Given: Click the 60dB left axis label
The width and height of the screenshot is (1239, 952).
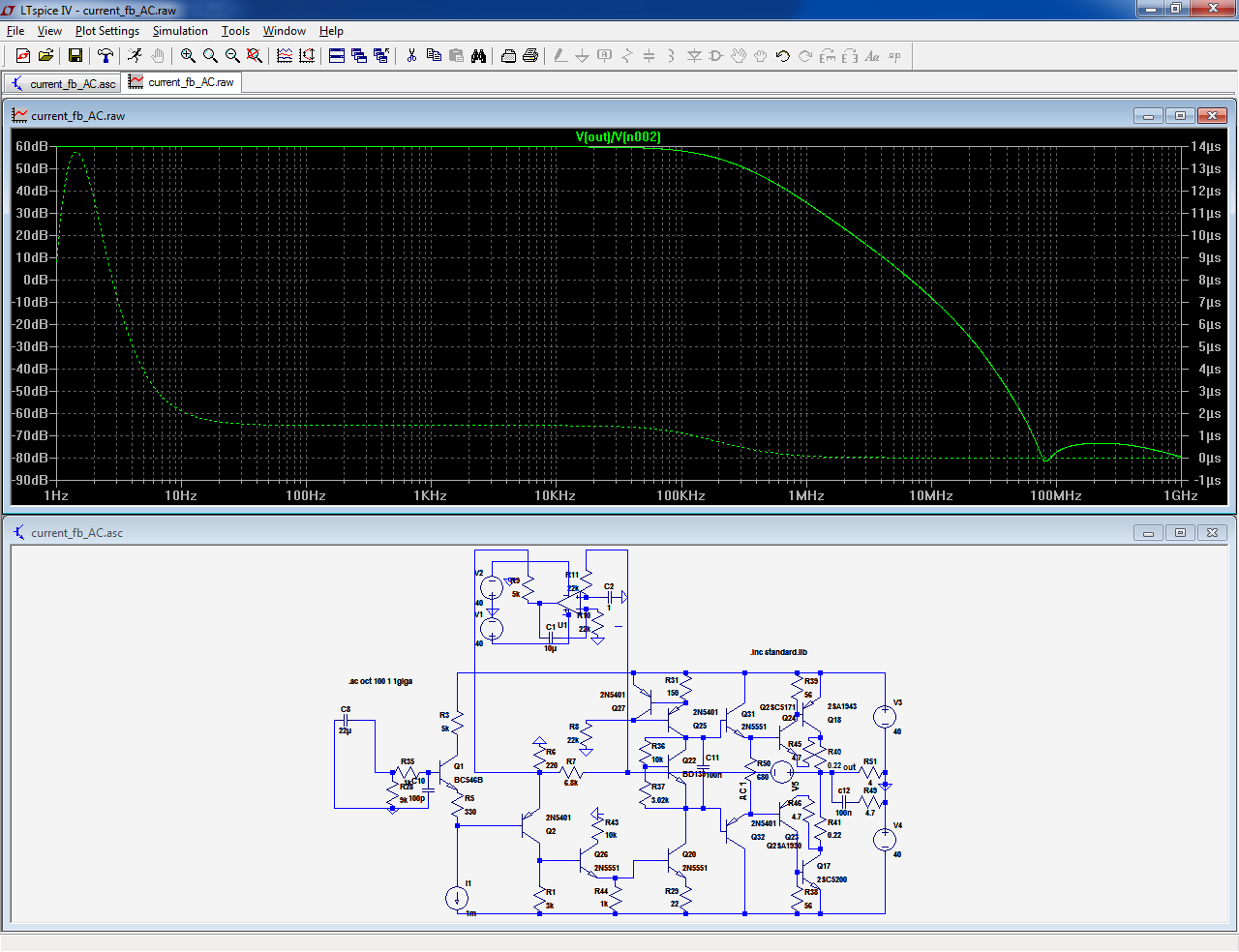Looking at the screenshot, I should pyautogui.click(x=32, y=146).
